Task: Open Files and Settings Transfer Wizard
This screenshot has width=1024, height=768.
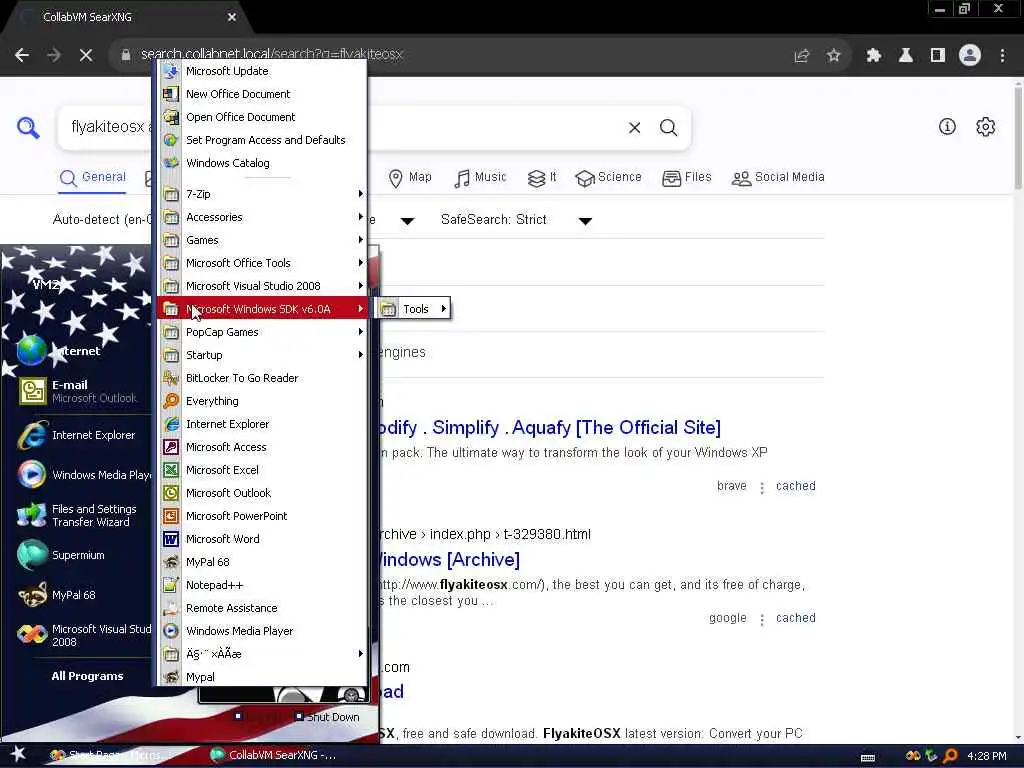Action: pos(82,515)
